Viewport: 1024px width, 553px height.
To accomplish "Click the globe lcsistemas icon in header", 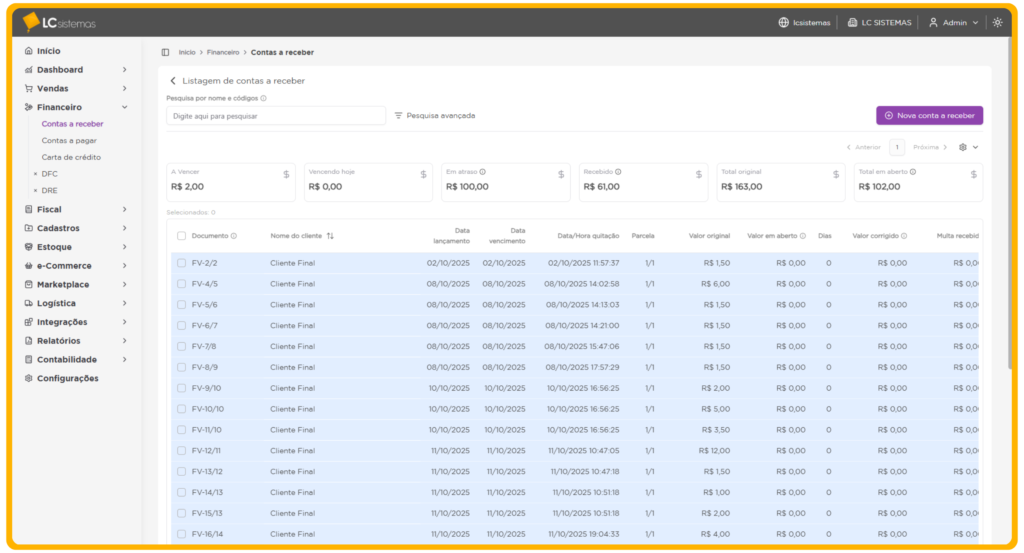I will pyautogui.click(x=784, y=22).
